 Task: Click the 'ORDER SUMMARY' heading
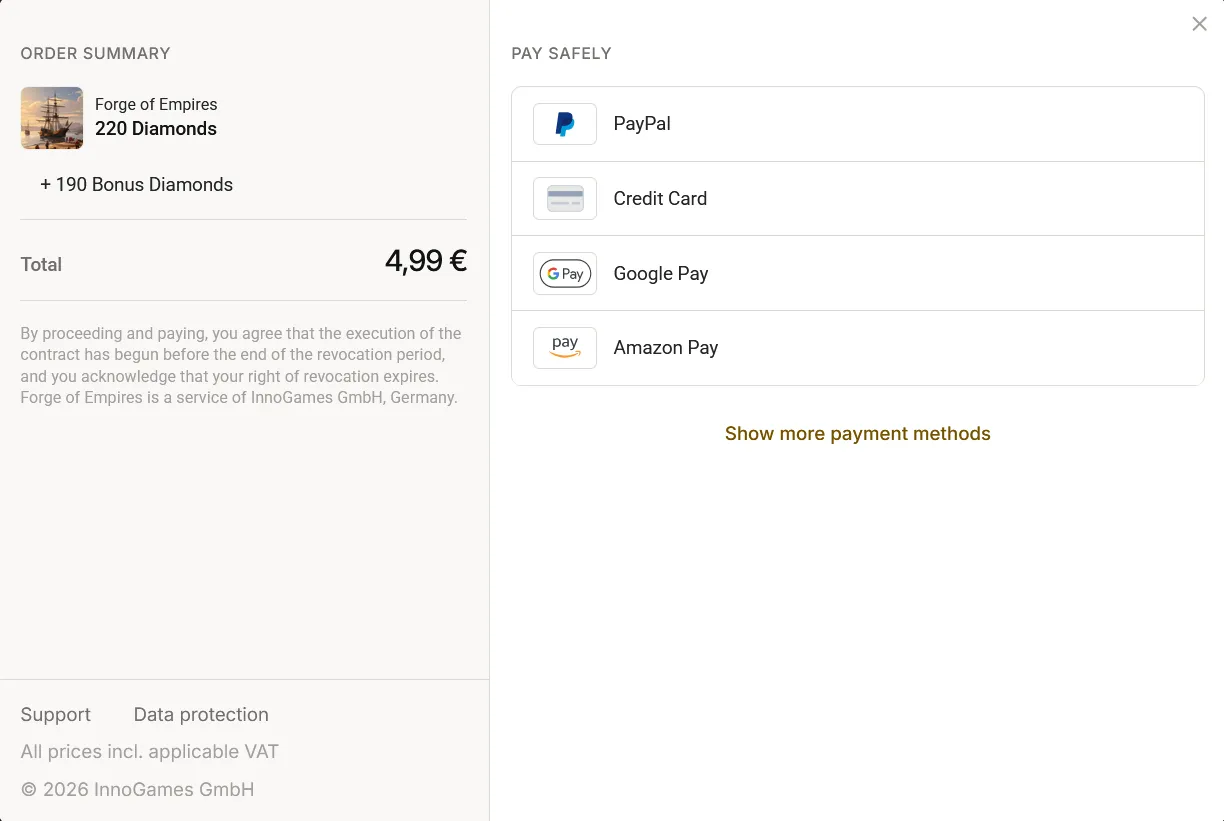click(96, 53)
